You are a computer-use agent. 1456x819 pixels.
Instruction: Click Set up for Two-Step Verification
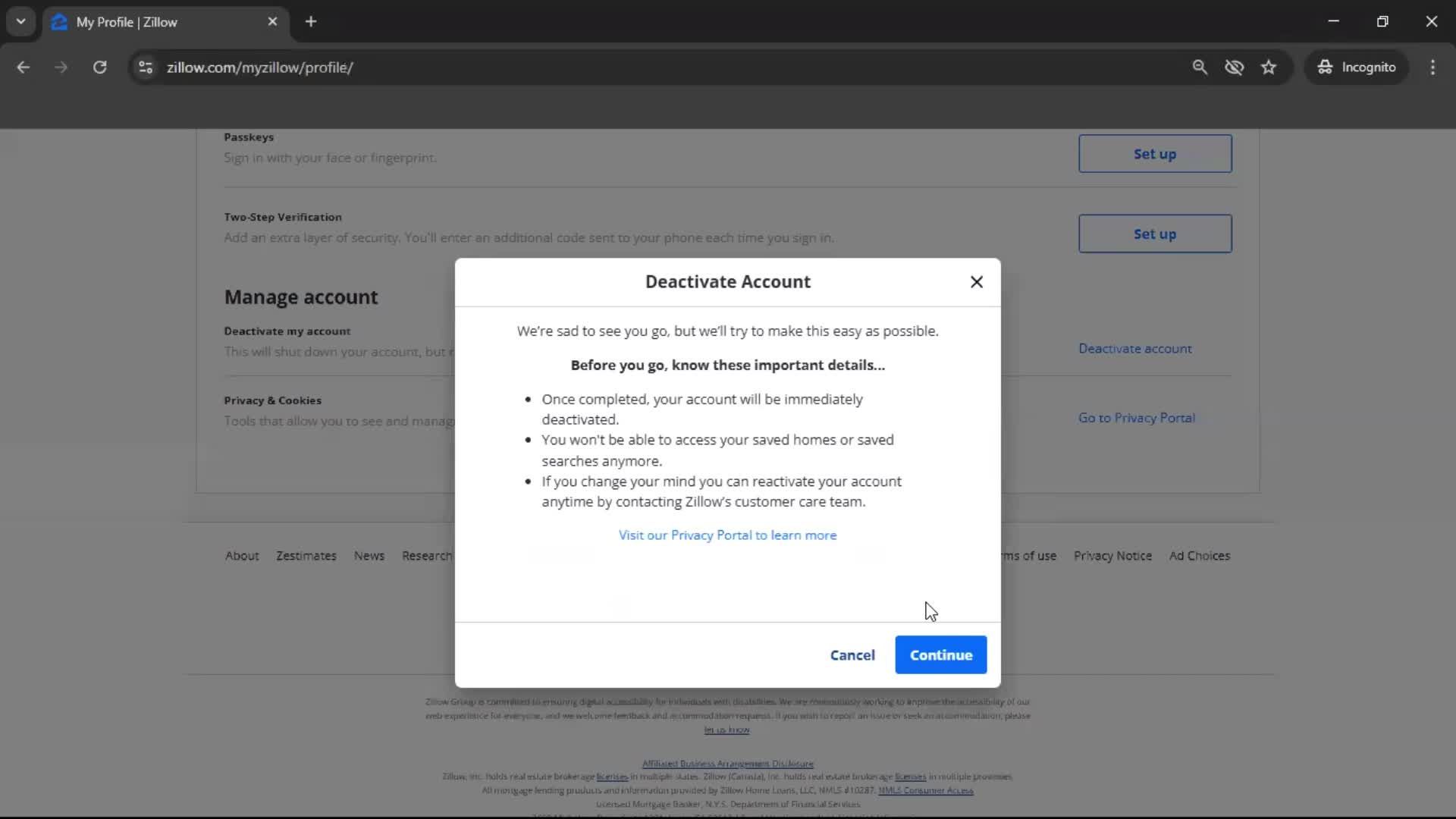1155,234
